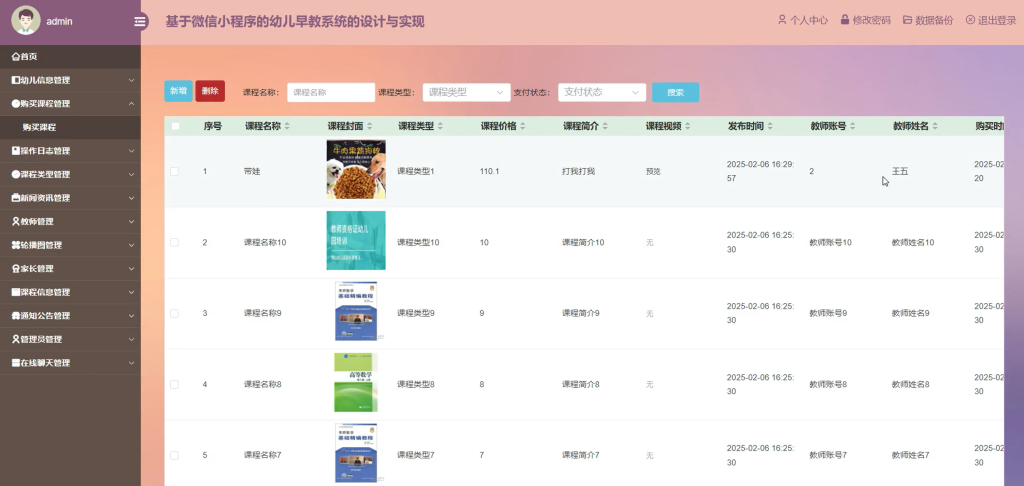Image resolution: width=1024 pixels, height=486 pixels.
Task: Open the 首页 menu item
Action: click(70, 57)
